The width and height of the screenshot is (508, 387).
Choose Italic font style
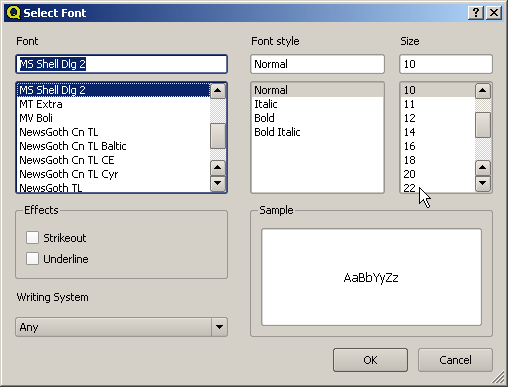point(317,104)
